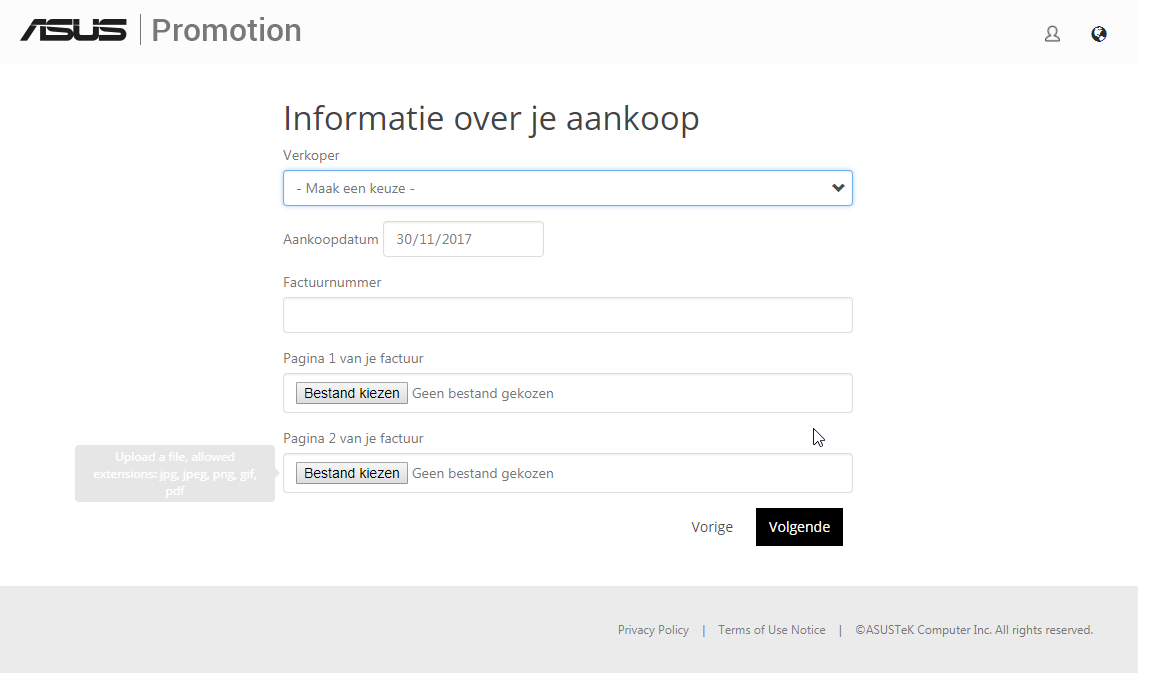Screen dimensions: 1155x681
Task: Click the Factuurnummer label
Action: (x=332, y=283)
